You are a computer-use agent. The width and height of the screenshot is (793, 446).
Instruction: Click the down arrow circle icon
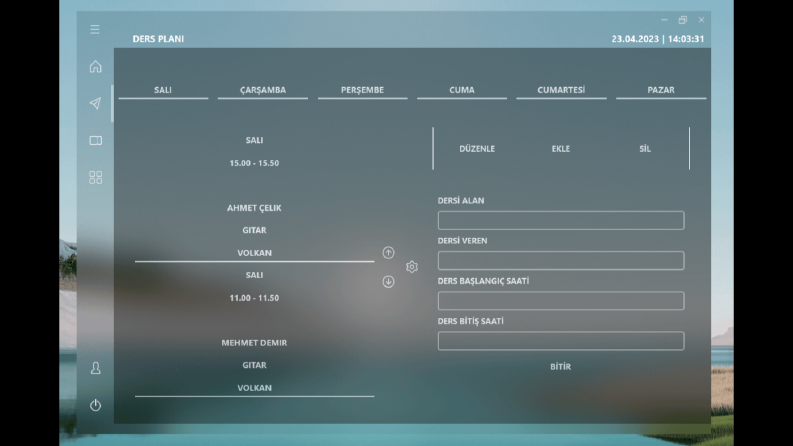[388, 282]
